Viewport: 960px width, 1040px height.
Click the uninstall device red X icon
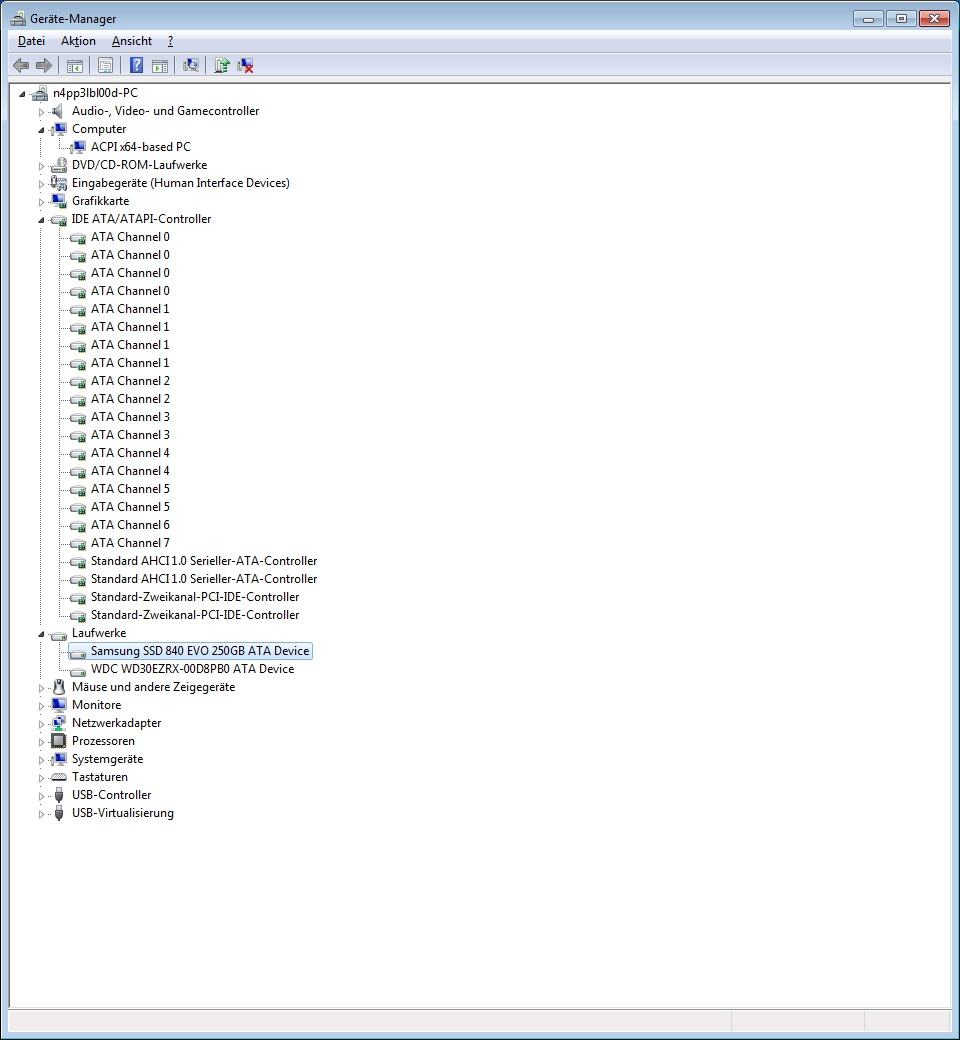pyautogui.click(x=245, y=65)
